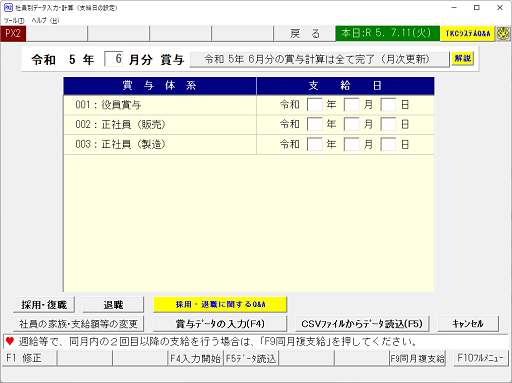This screenshot has height=383, width=512.
Task: Click the red heart icon in message bar
Action: pos(10,341)
